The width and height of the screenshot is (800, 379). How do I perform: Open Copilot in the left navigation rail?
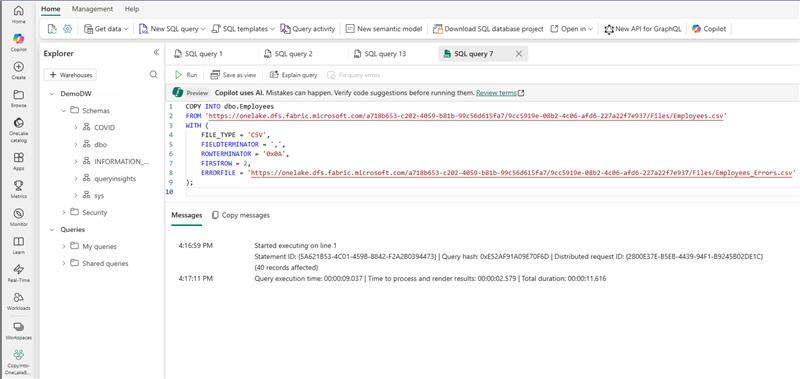coord(18,42)
